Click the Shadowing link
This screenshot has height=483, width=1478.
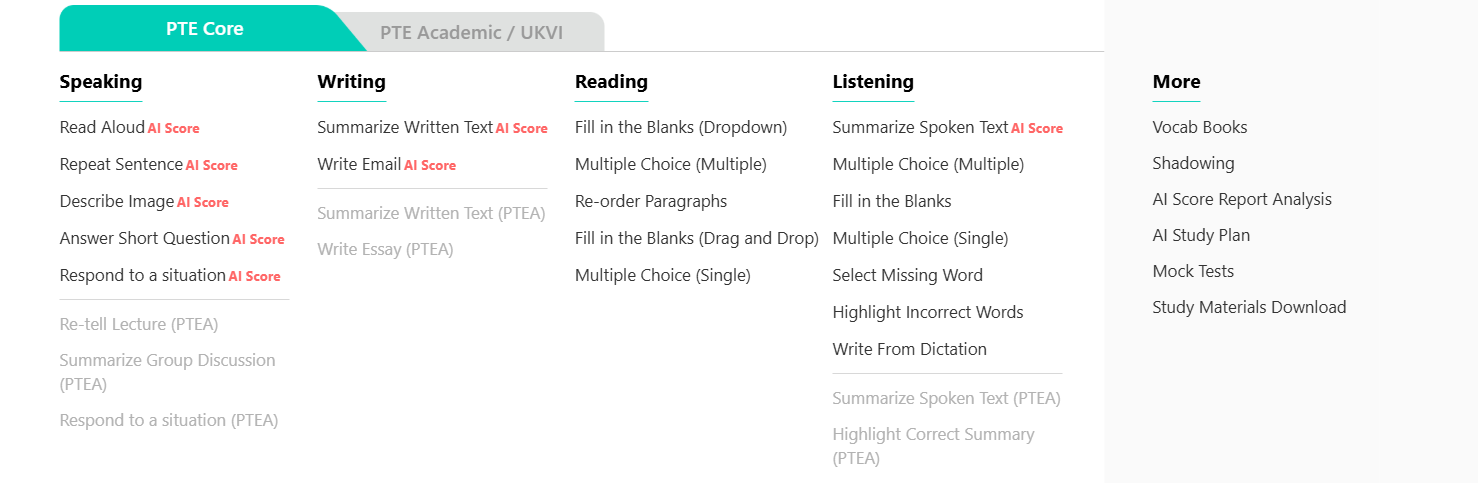[x=1193, y=164]
